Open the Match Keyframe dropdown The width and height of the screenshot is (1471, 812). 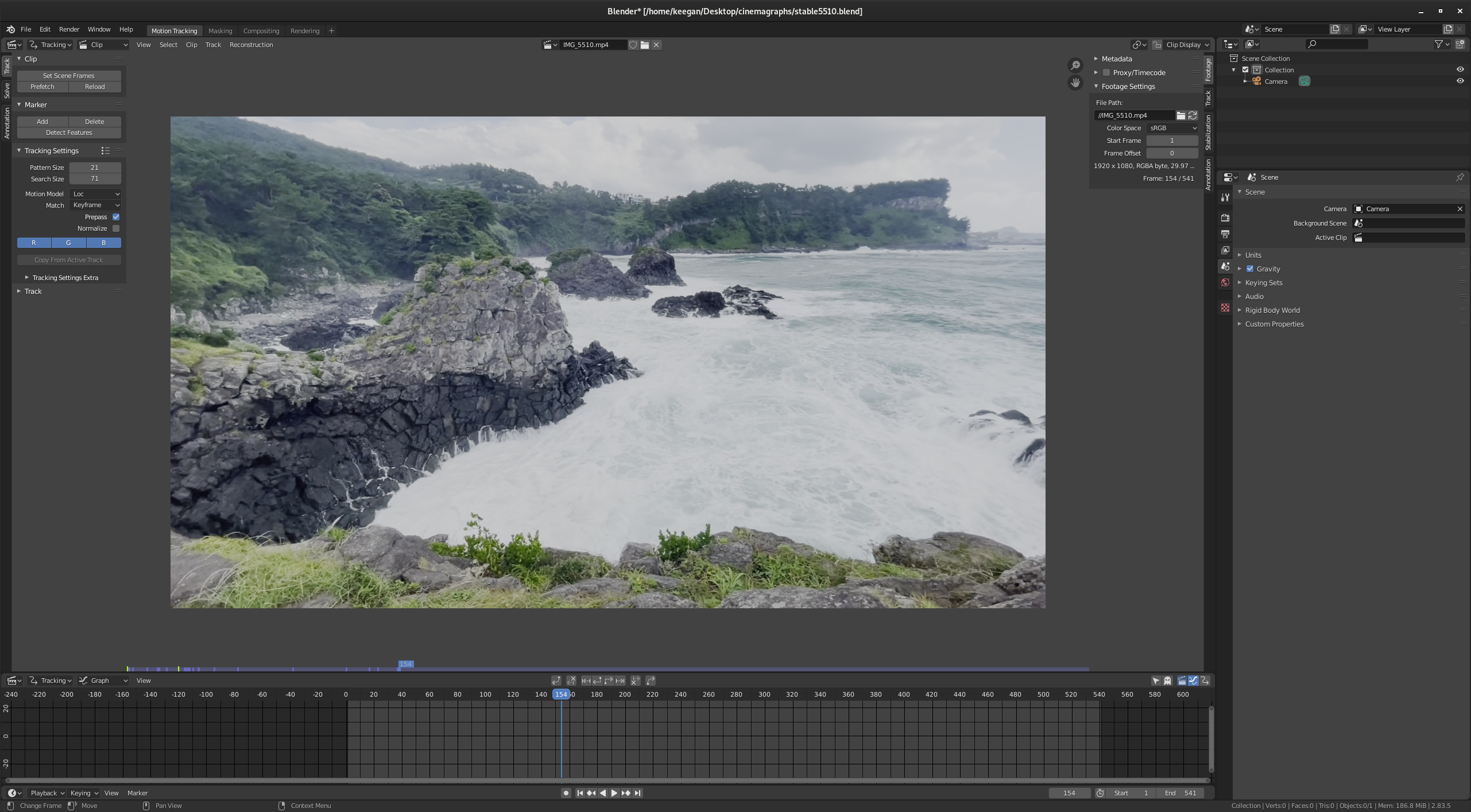95,205
